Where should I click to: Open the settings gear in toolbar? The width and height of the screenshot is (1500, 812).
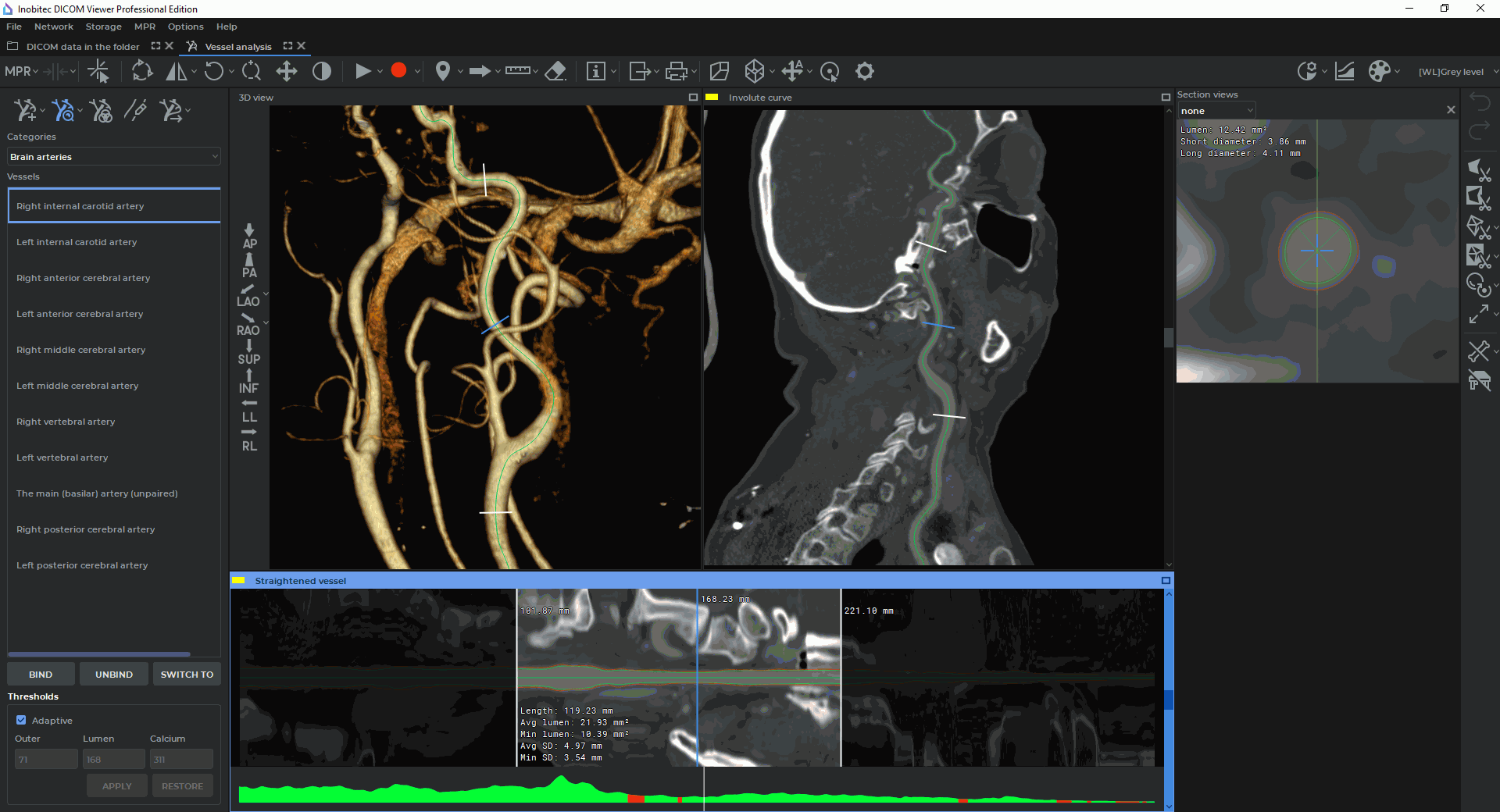tap(865, 71)
